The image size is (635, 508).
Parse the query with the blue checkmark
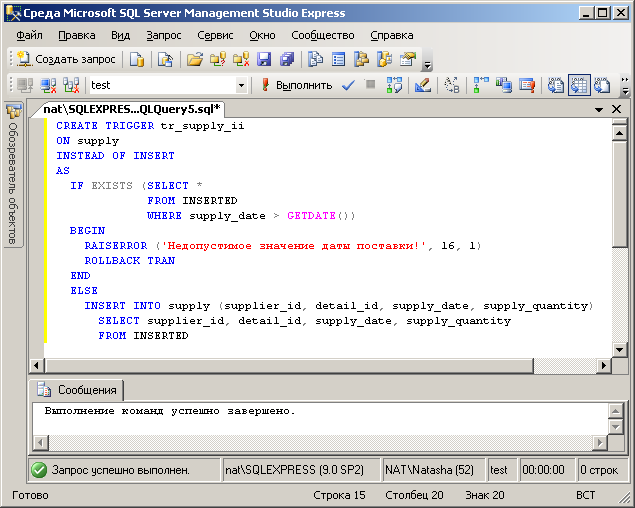(x=348, y=85)
